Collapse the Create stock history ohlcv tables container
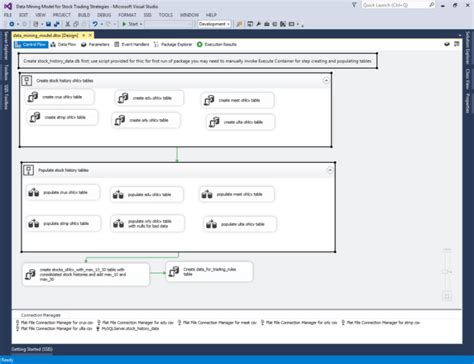474x364 pixels. coord(326,81)
